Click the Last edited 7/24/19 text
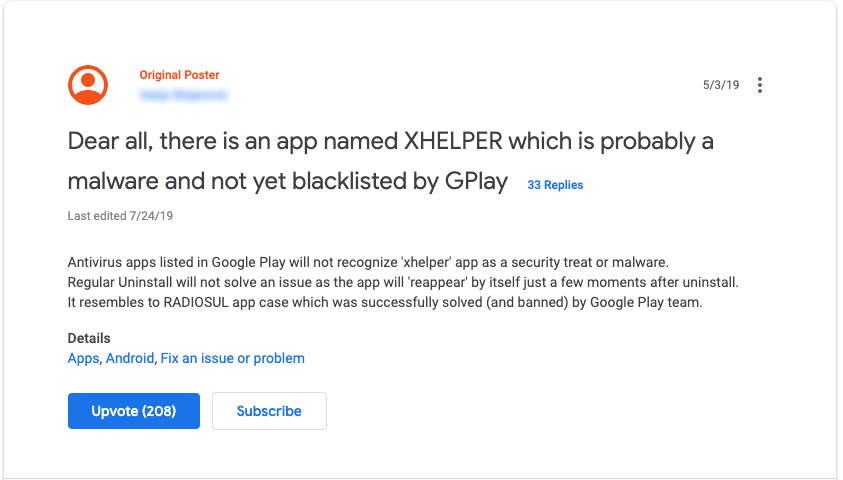This screenshot has height=480, width=843. pyautogui.click(x=119, y=216)
